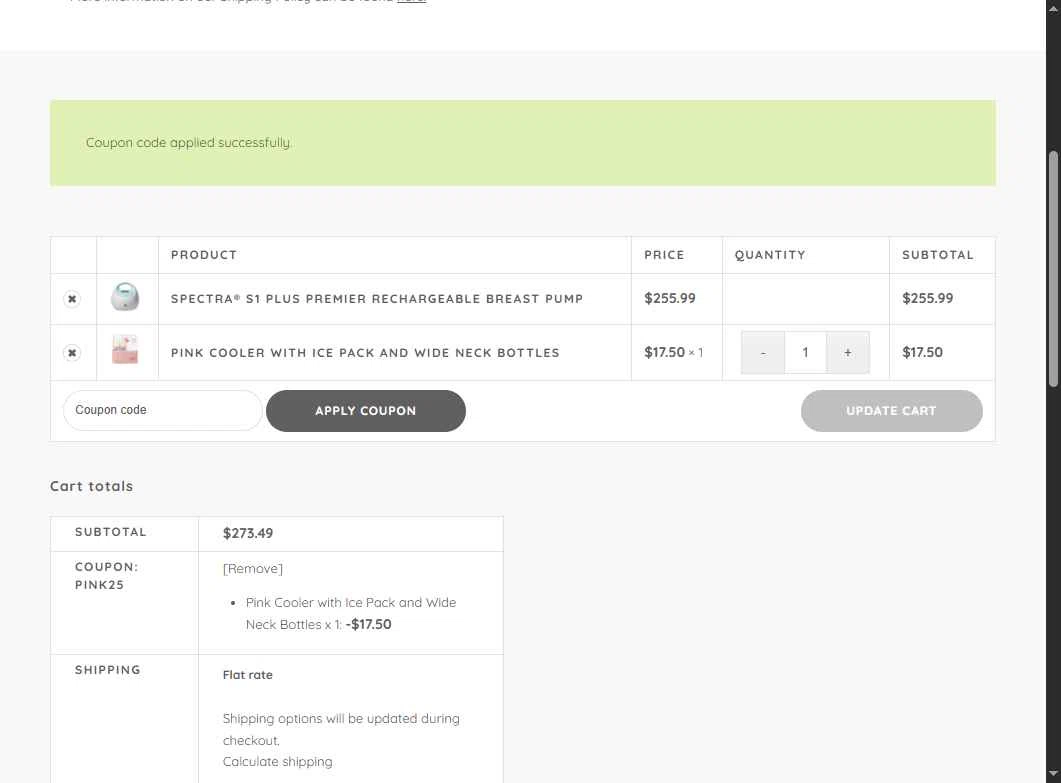Open Pink Cooler product thumbnail
Screen dimensions: 1061x783
pos(125,351)
